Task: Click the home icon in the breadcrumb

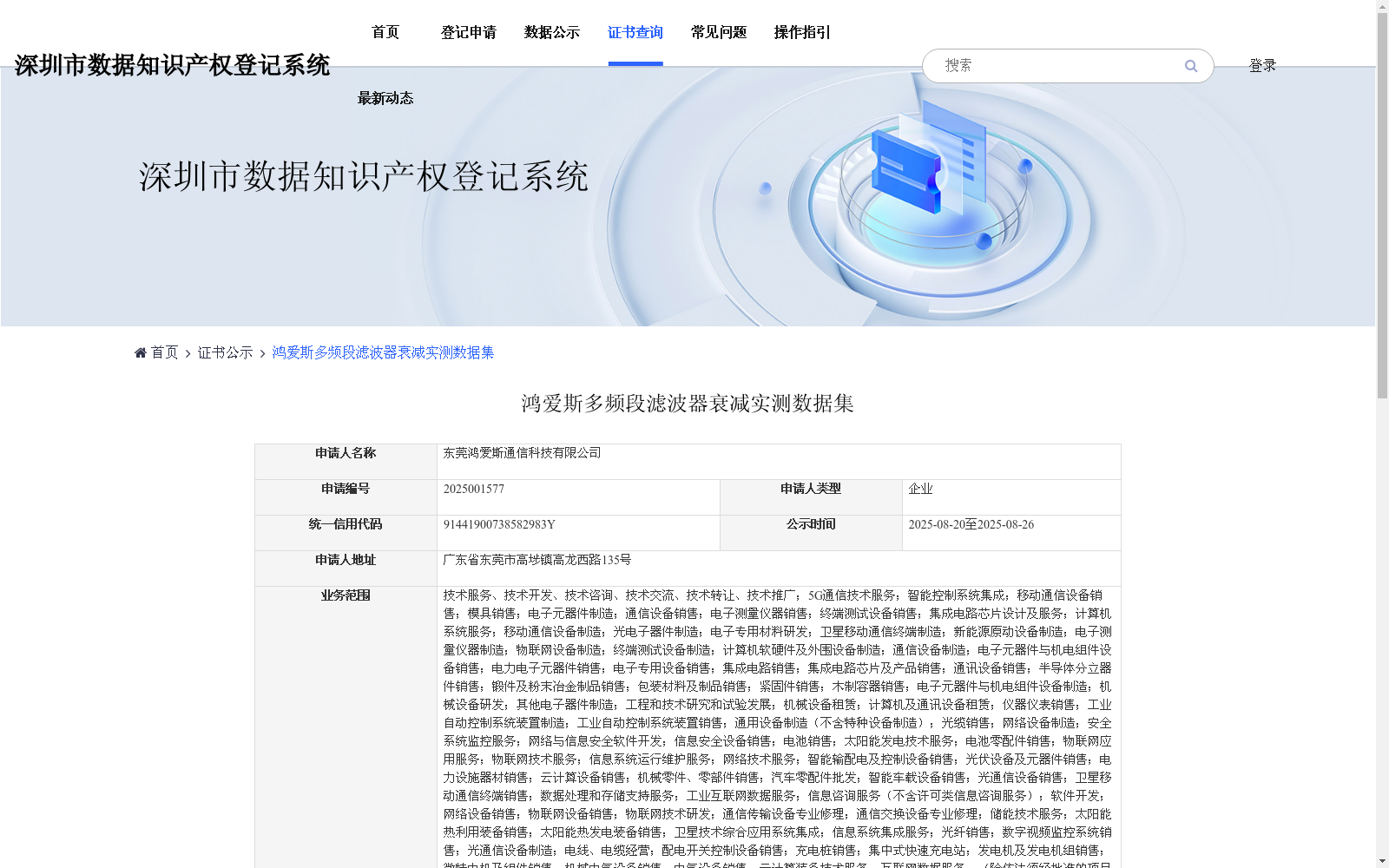Action: 141,352
